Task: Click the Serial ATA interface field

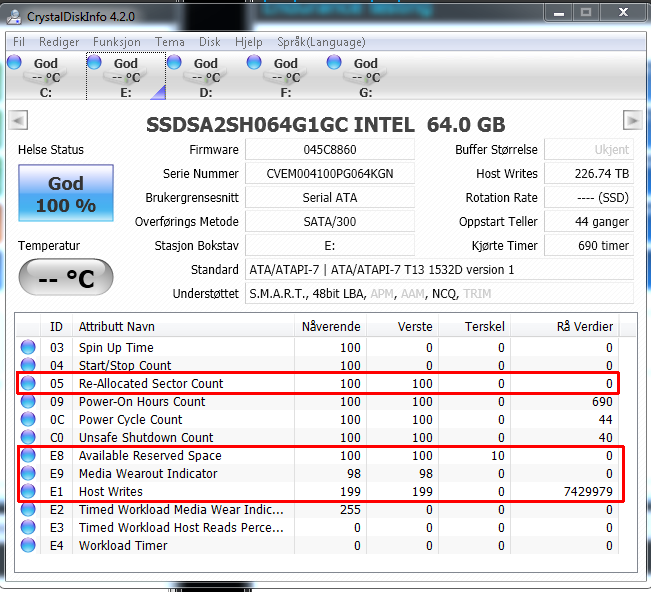Action: coord(330,198)
